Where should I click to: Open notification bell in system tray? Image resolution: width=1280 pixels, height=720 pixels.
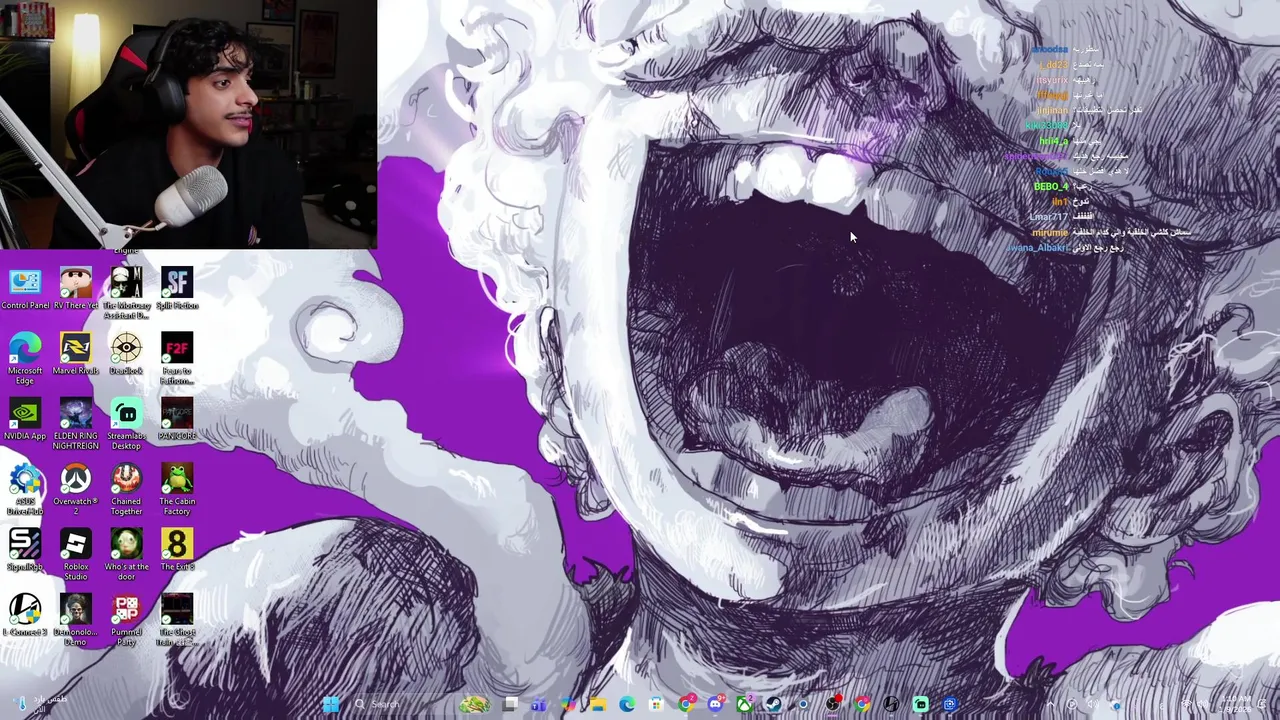click(1261, 704)
